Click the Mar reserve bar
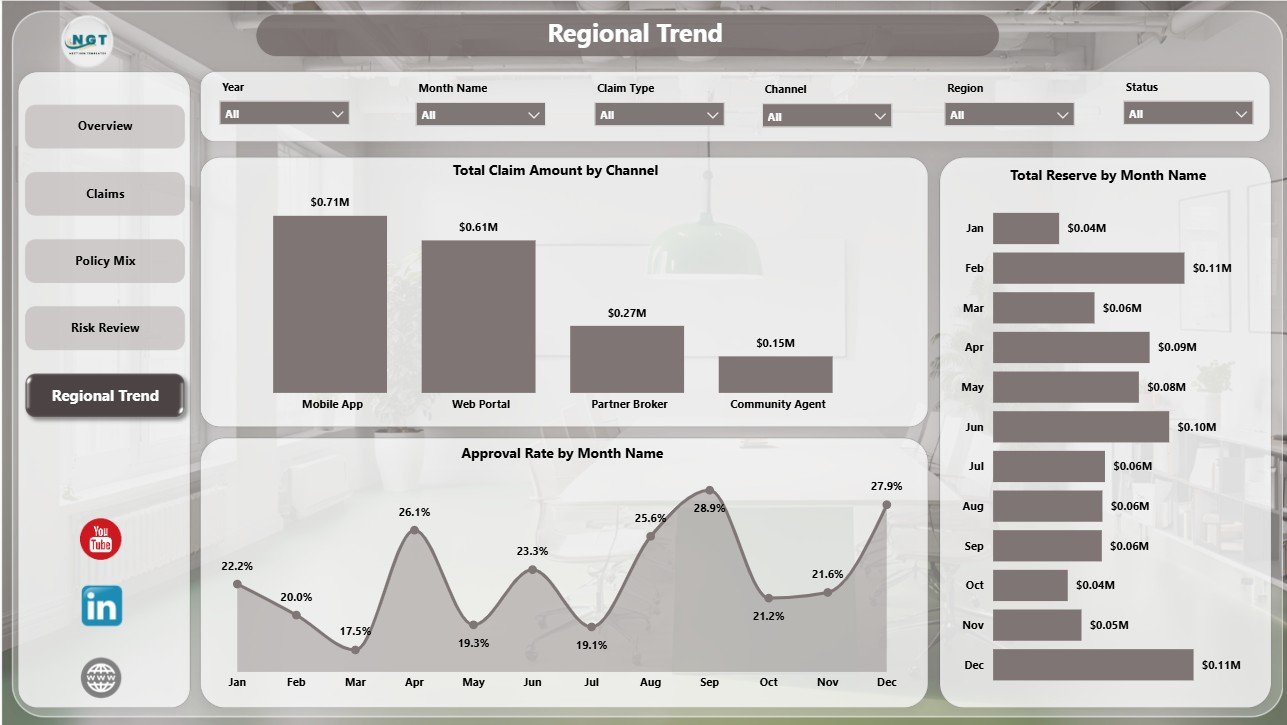Image resolution: width=1287 pixels, height=725 pixels. pos(1043,308)
